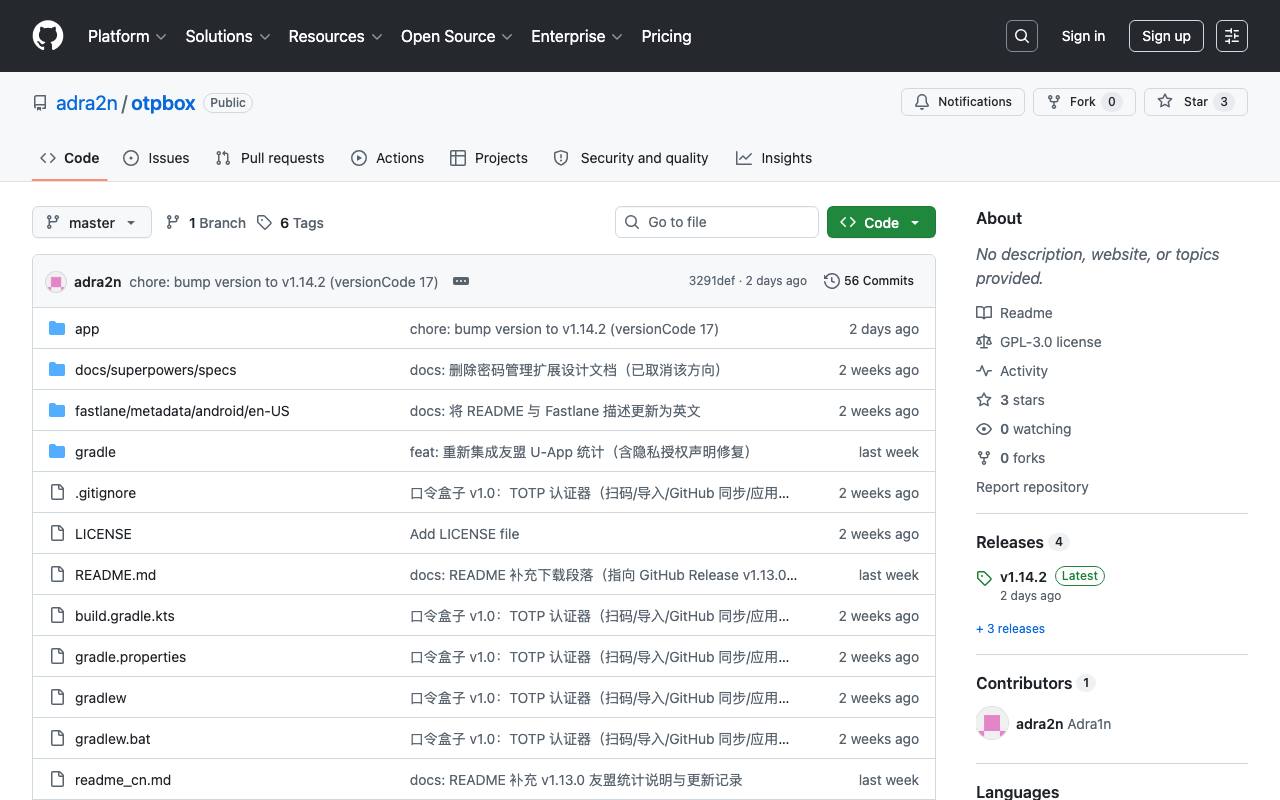Viewport: 1280px width, 800px height.
Task: Expand the Platform menu
Action: coord(127,36)
